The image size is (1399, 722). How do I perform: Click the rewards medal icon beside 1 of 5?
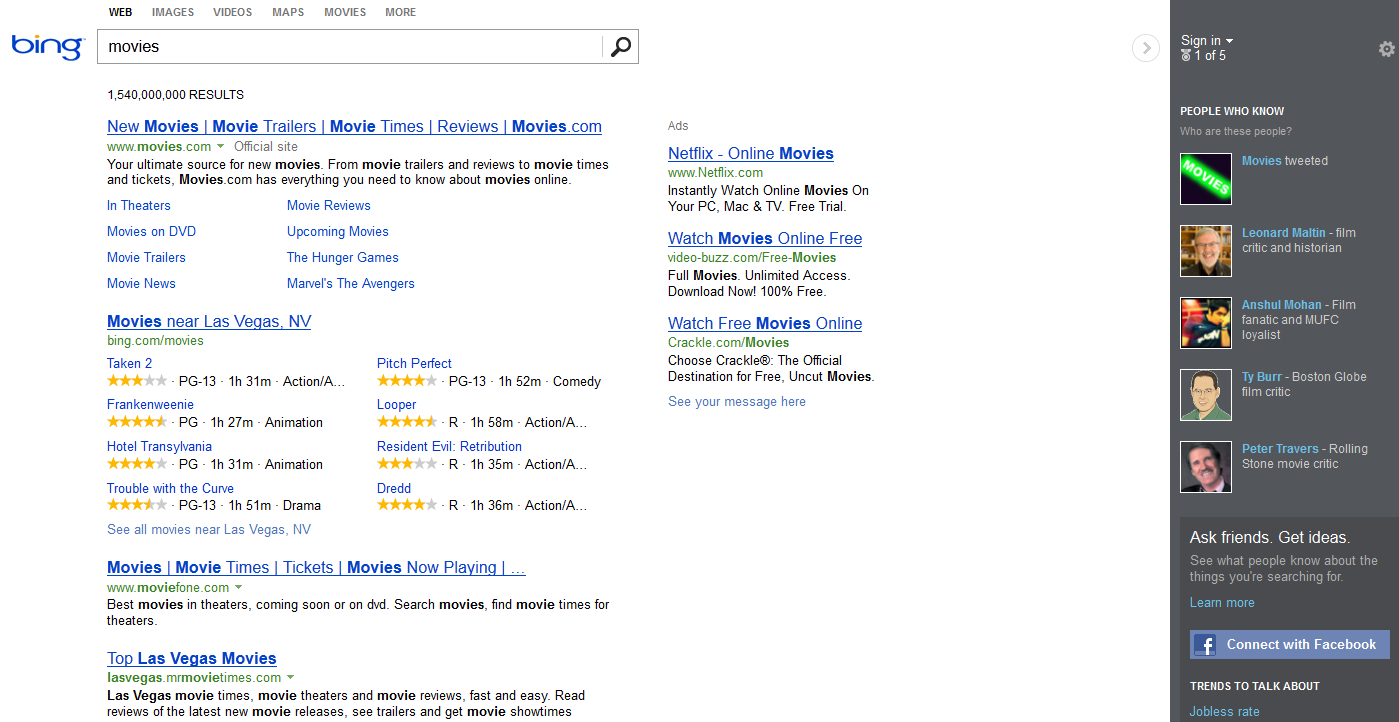1186,56
